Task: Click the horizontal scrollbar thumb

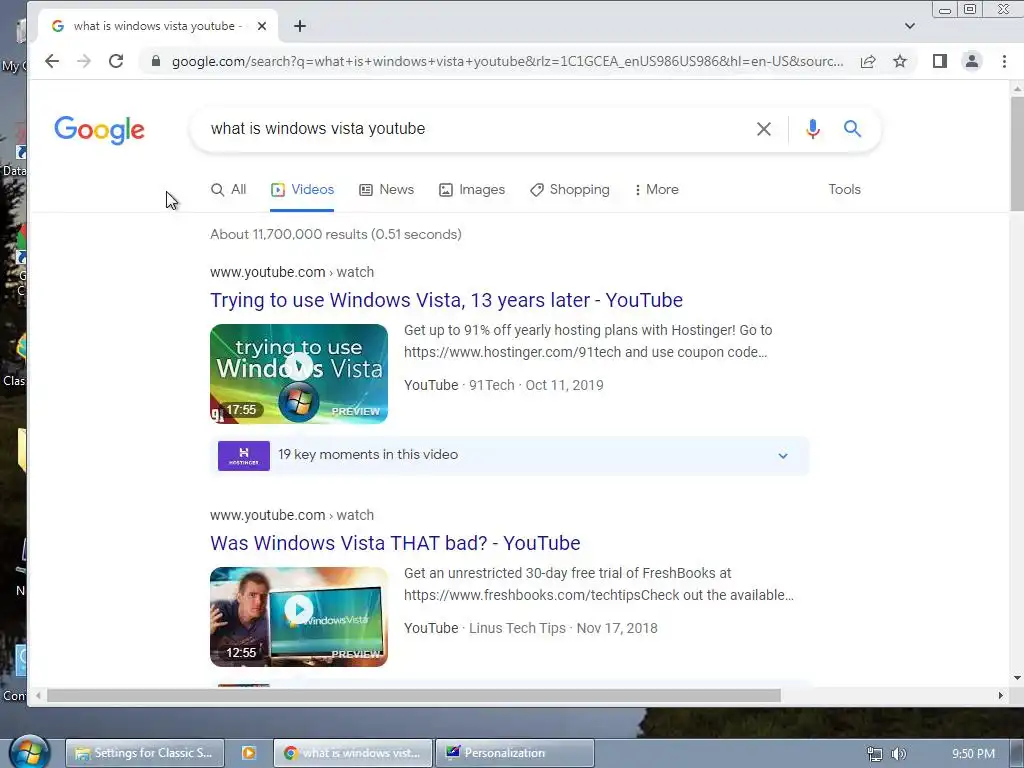Action: [414, 696]
